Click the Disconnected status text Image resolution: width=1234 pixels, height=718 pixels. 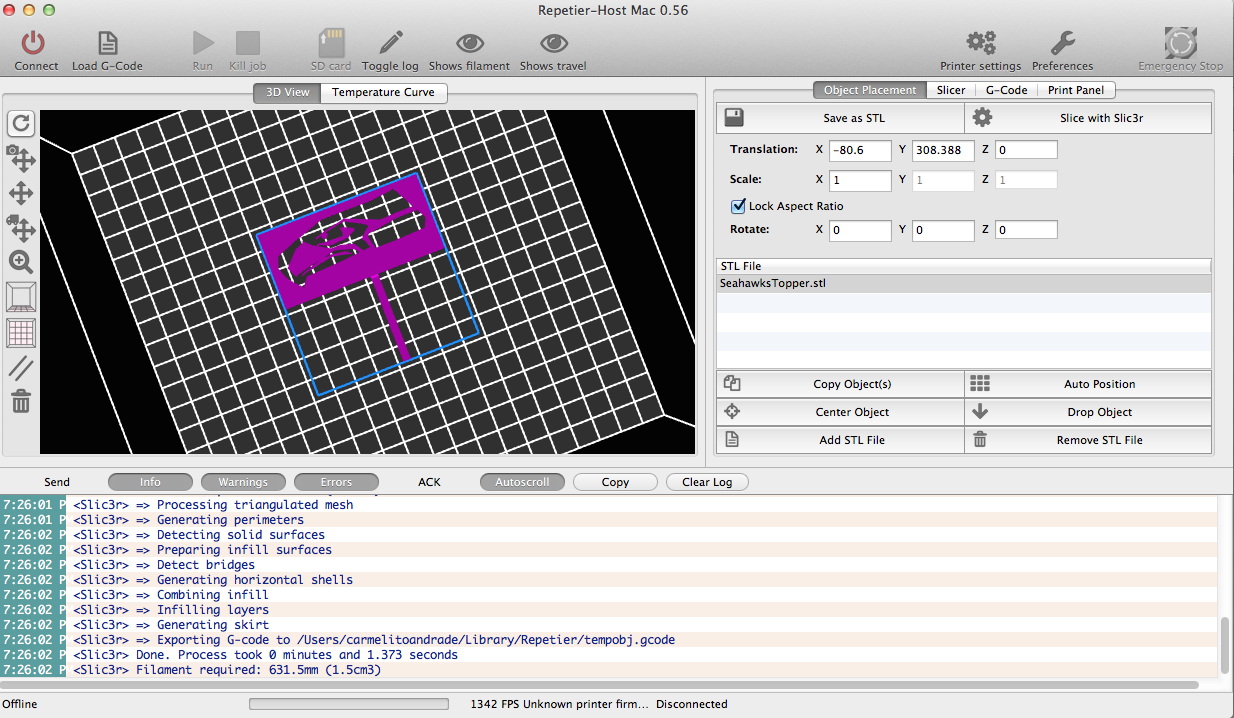(x=692, y=704)
